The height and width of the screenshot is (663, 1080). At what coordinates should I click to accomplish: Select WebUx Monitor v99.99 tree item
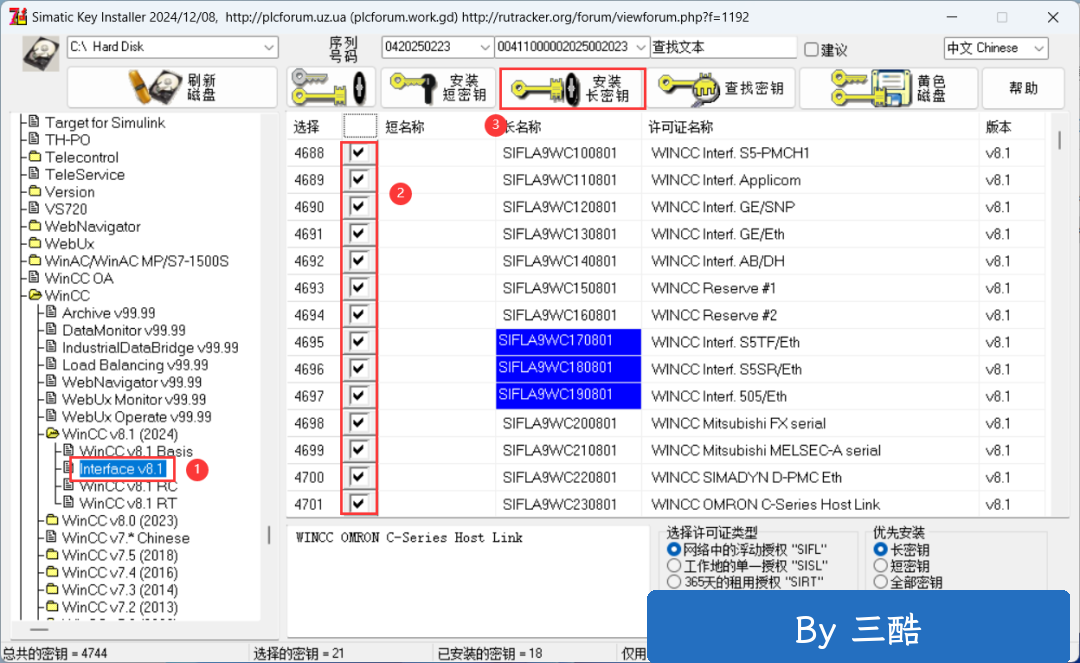[x=134, y=399]
